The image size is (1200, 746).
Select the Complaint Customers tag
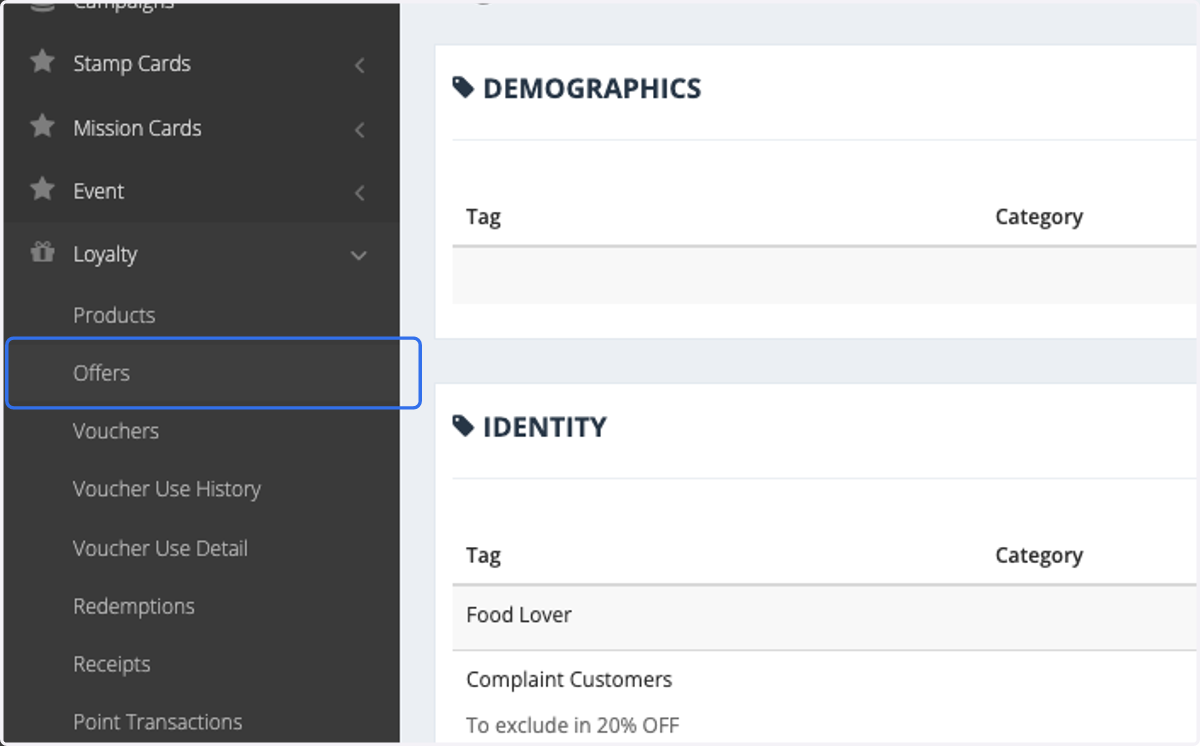click(569, 680)
